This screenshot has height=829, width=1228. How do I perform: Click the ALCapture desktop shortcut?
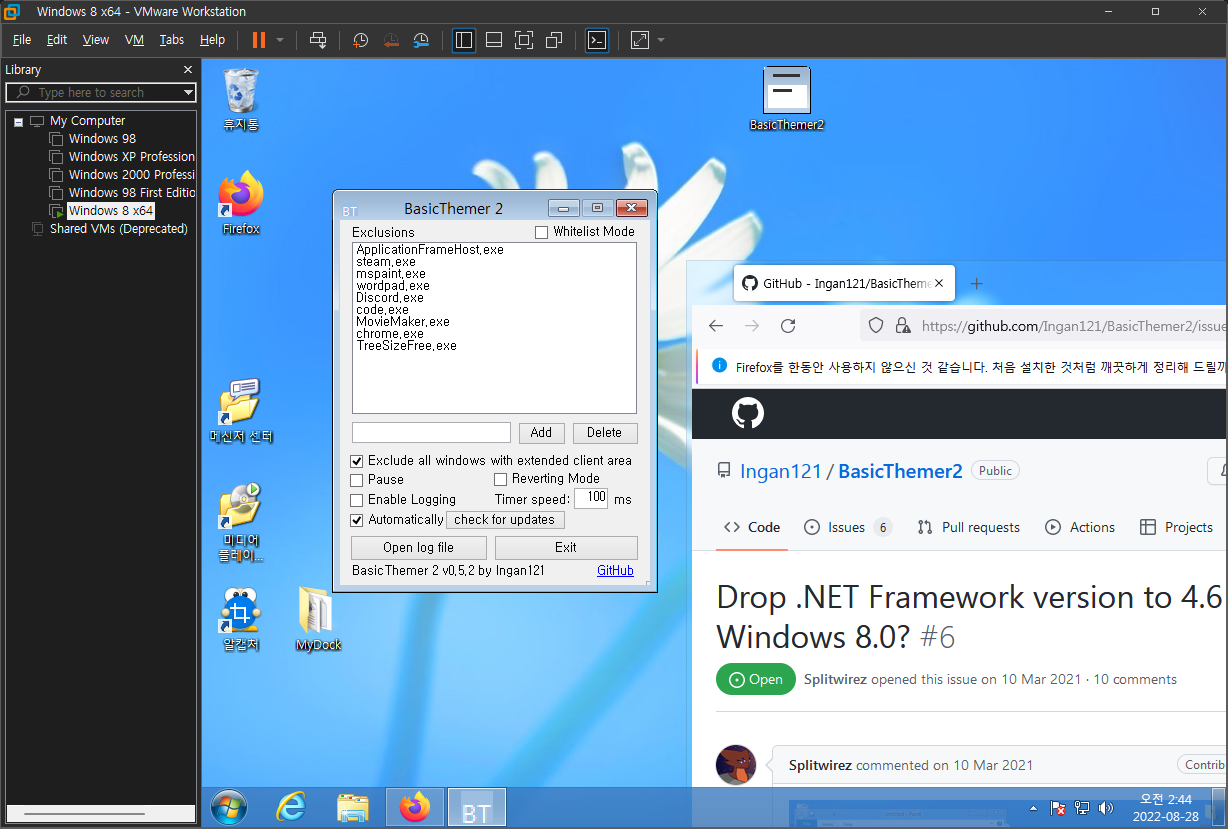[x=241, y=620]
